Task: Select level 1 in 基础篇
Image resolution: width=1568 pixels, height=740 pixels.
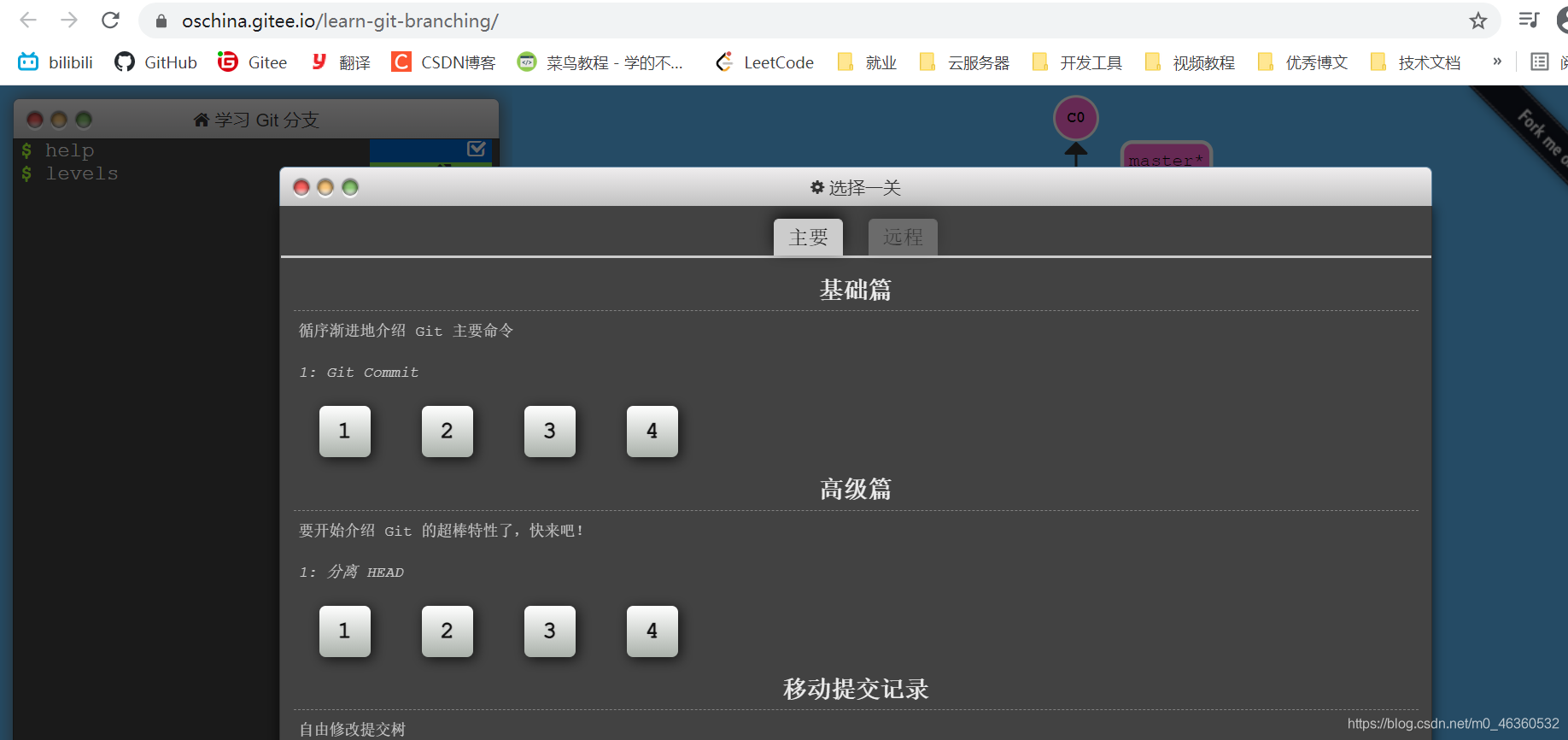Action: (x=345, y=432)
